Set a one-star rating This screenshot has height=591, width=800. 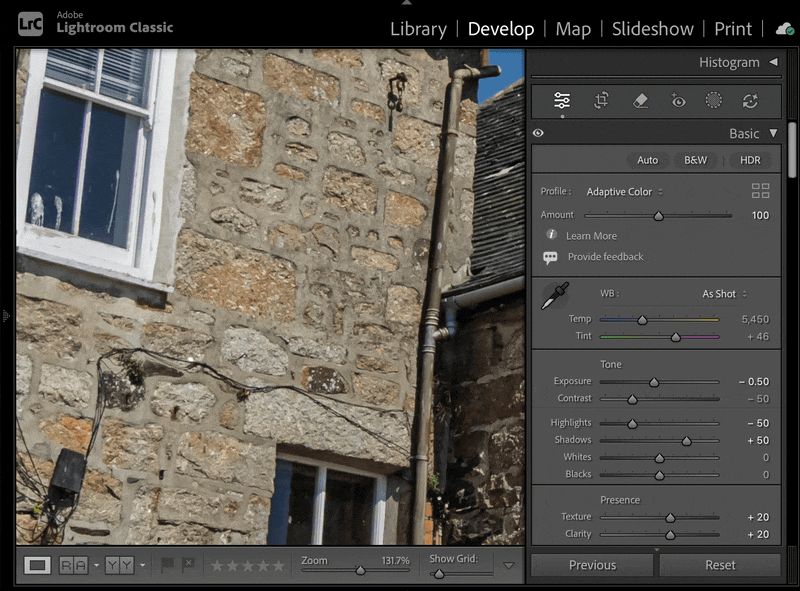click(217, 565)
